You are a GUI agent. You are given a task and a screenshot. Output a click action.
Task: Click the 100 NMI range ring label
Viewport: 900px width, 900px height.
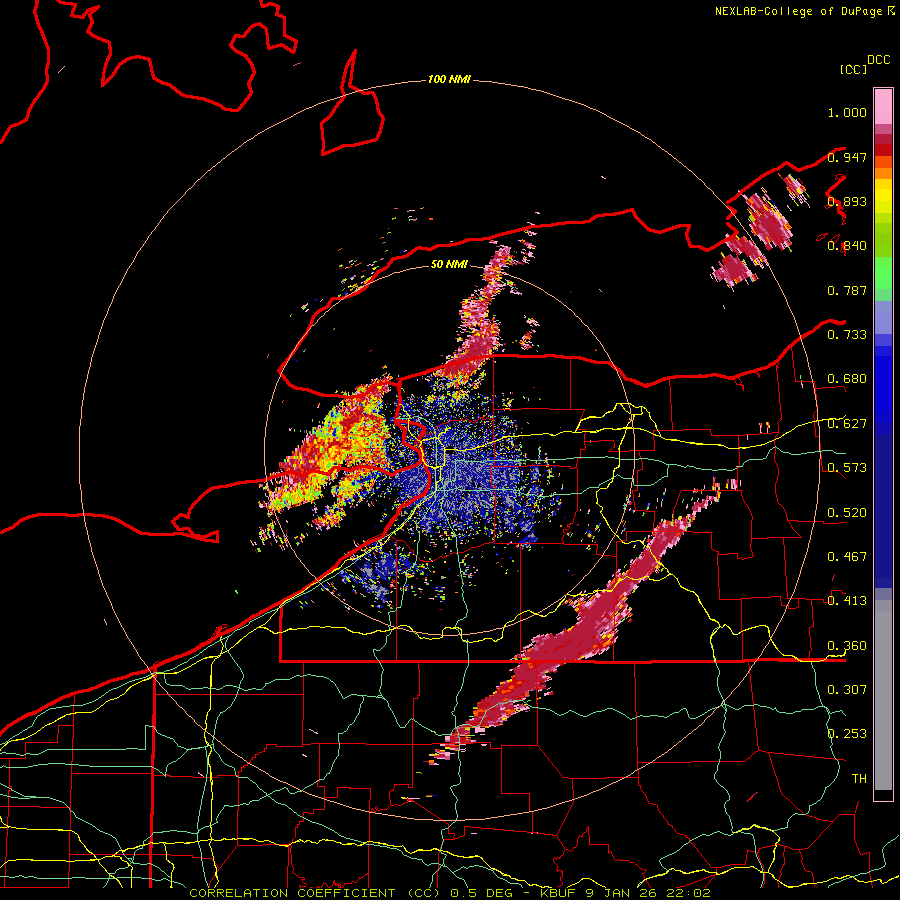pyautogui.click(x=449, y=79)
